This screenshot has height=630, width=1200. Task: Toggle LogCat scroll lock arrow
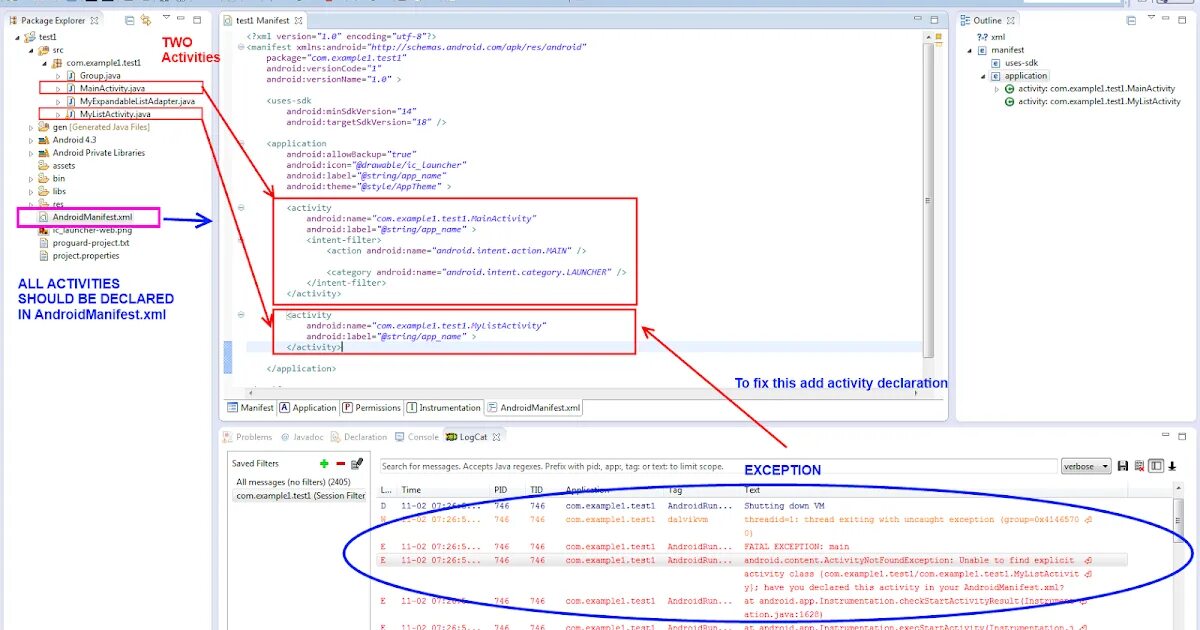coord(1173,466)
